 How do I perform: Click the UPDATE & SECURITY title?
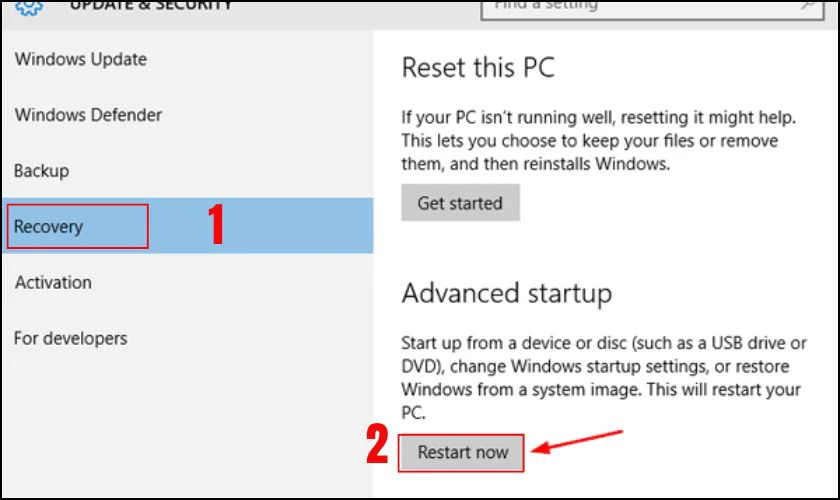point(150,6)
